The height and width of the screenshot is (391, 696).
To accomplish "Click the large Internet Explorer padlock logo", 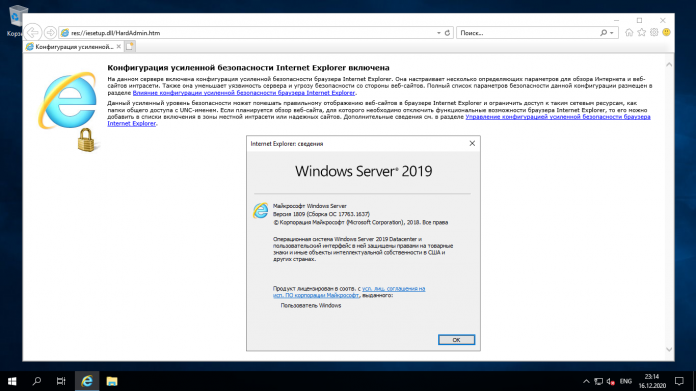I will [x=68, y=112].
